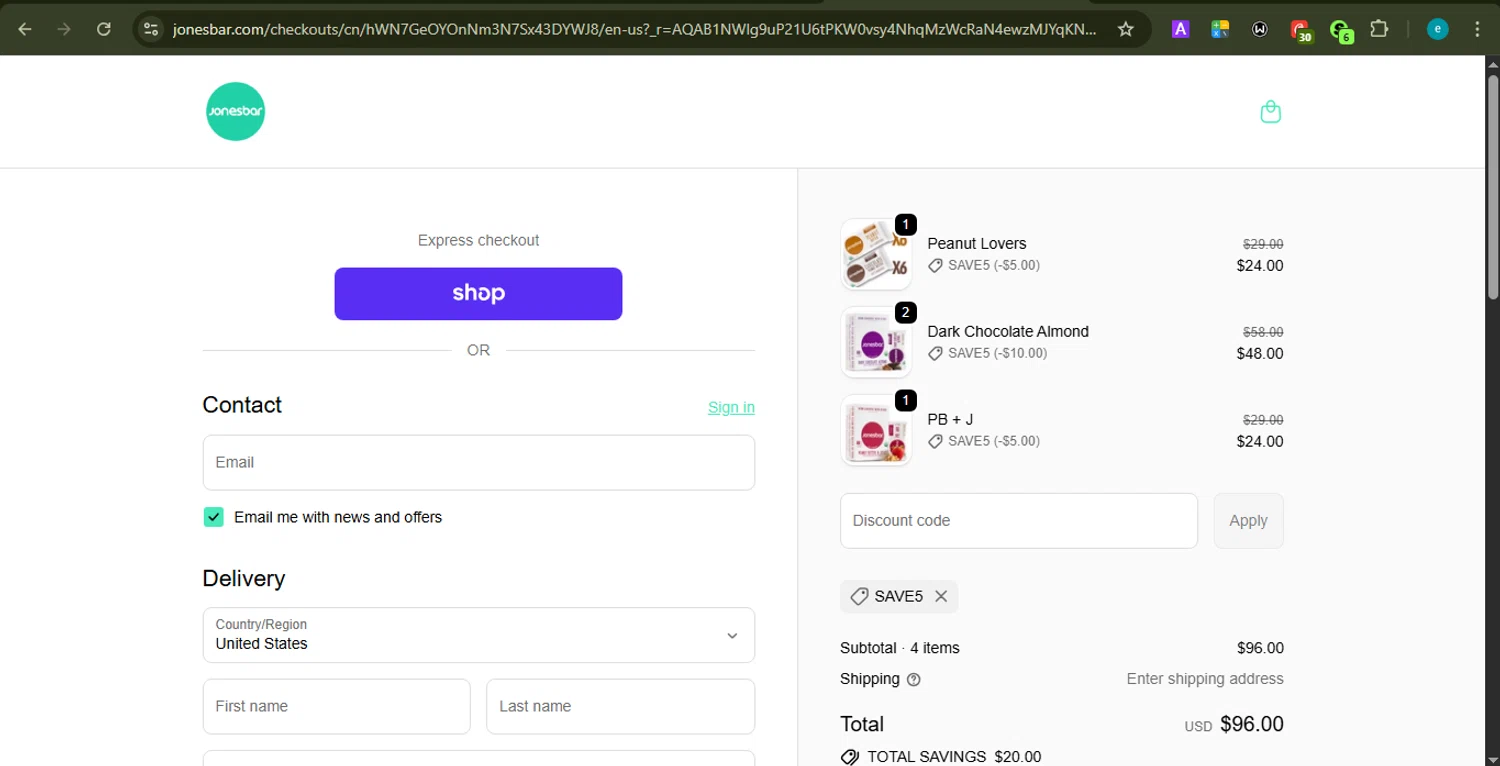
Task: Click the browser back arrow
Action: click(25, 29)
